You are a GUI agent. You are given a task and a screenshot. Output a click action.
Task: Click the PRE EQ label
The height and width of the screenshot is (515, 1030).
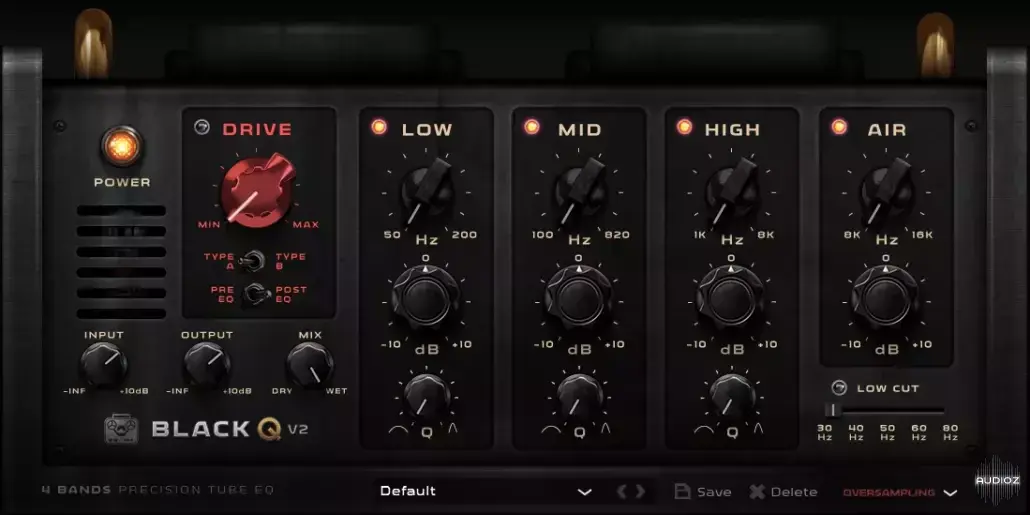pyautogui.click(x=223, y=294)
